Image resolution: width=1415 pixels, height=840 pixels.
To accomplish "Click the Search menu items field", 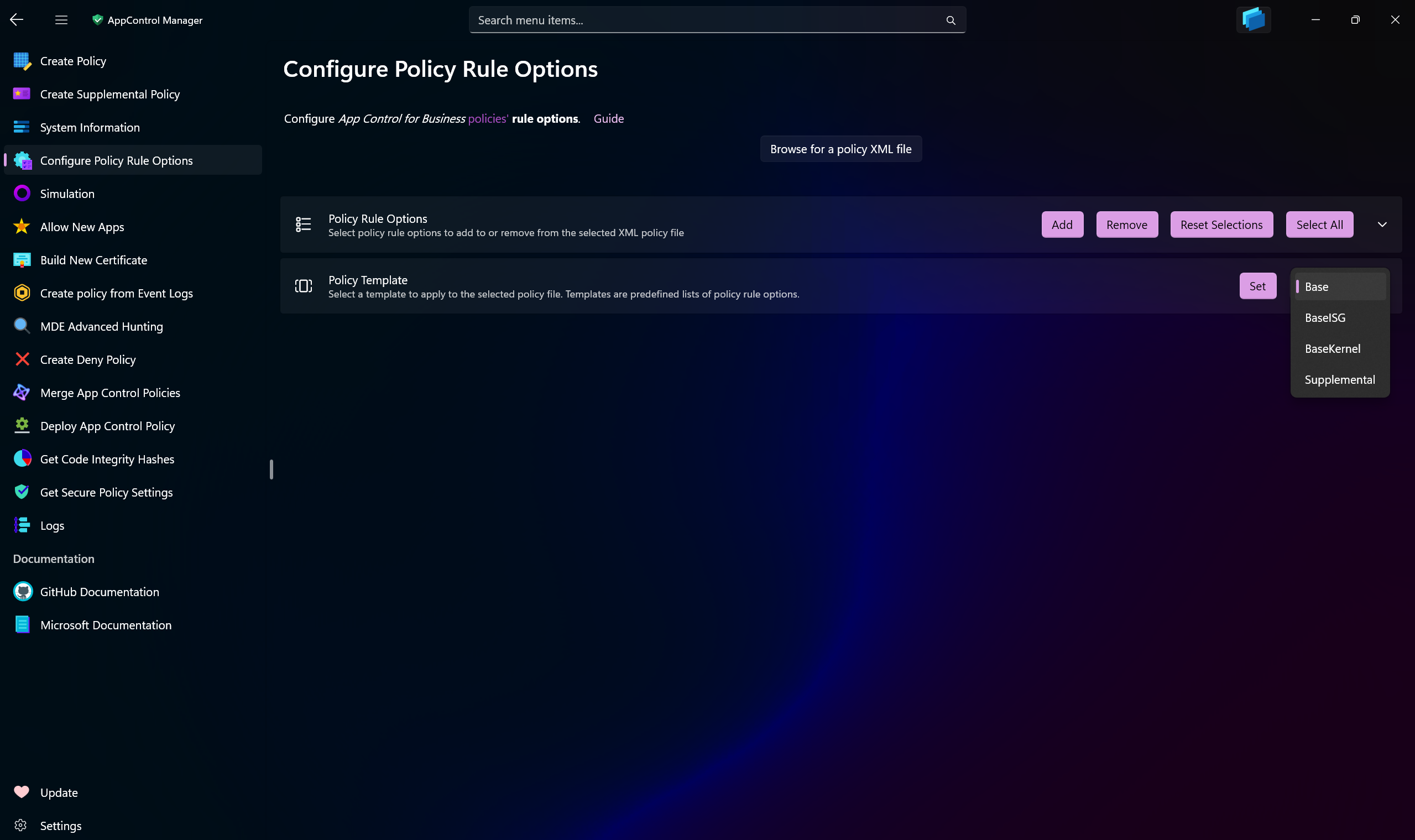I will click(x=717, y=20).
